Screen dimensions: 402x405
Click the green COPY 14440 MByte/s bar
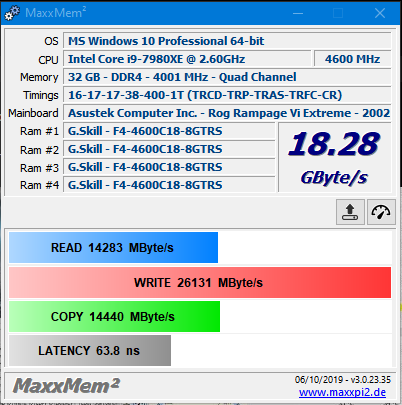tap(114, 316)
